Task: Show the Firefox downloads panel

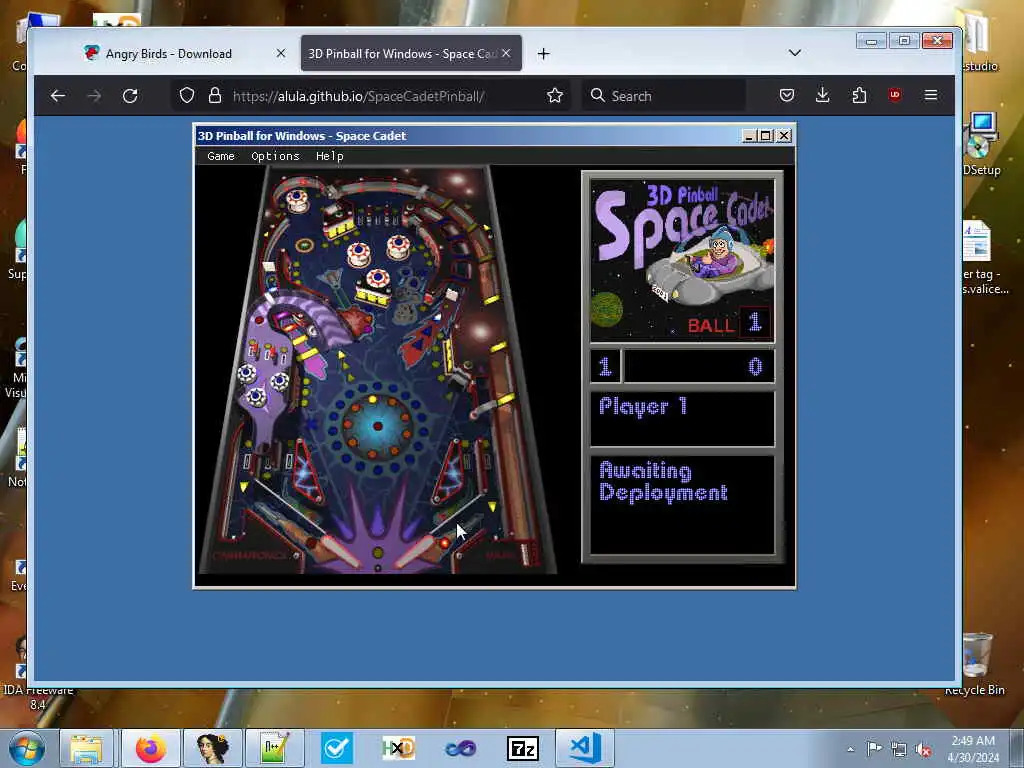Action: coord(823,96)
